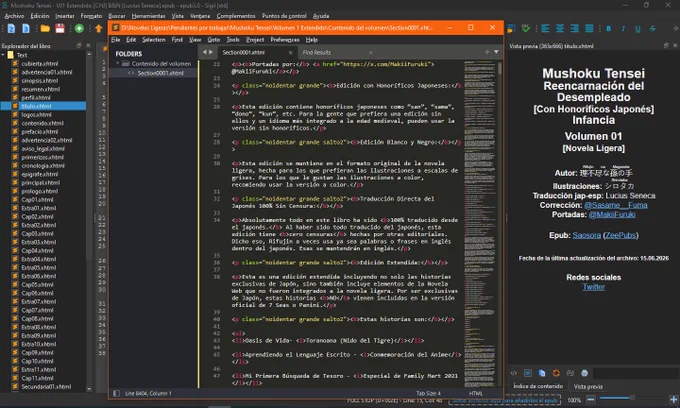This screenshot has width=680, height=408.
Task: Justify text using the toolbar icon
Action: [x=589, y=29]
